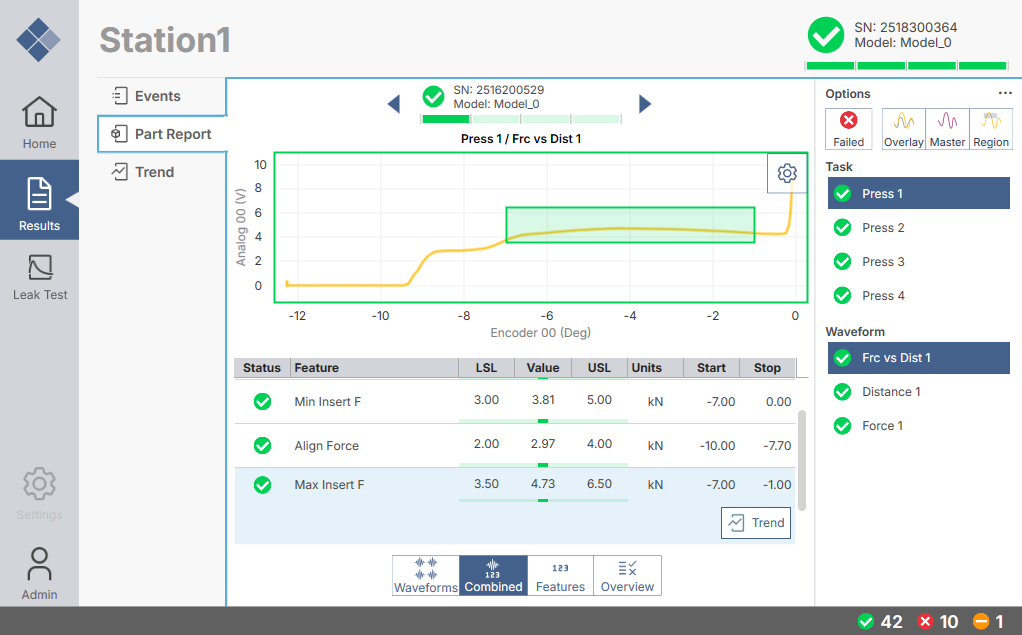1022x635 pixels.
Task: Click the LSL column header
Action: click(486, 368)
